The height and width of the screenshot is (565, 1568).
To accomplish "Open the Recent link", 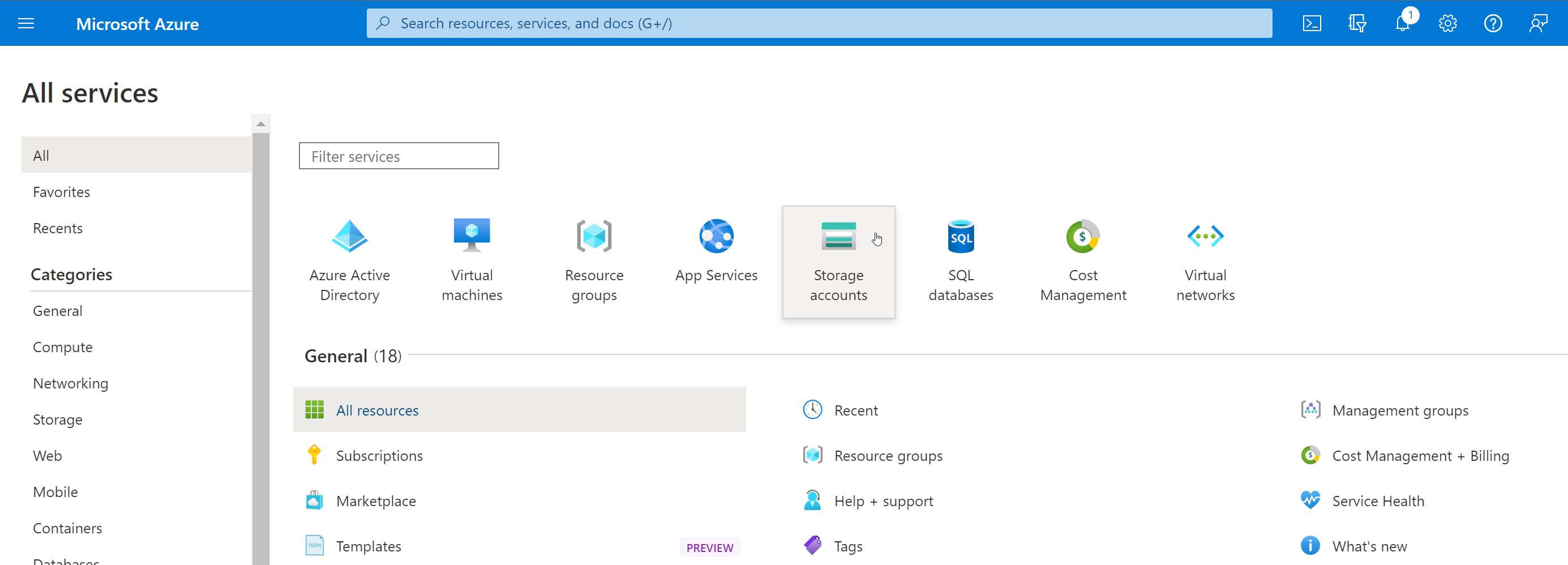I will (856, 410).
